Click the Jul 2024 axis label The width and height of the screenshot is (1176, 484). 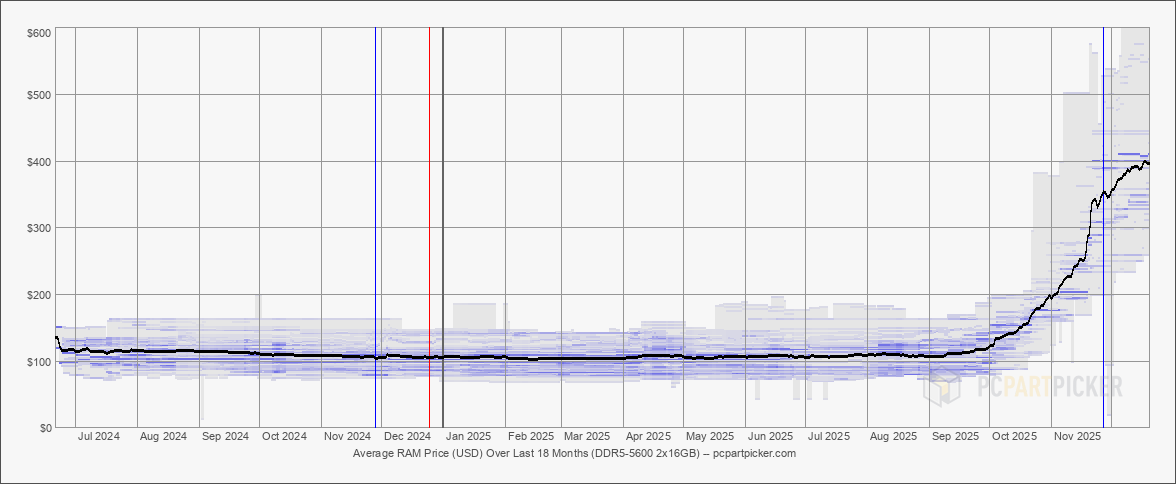99,437
